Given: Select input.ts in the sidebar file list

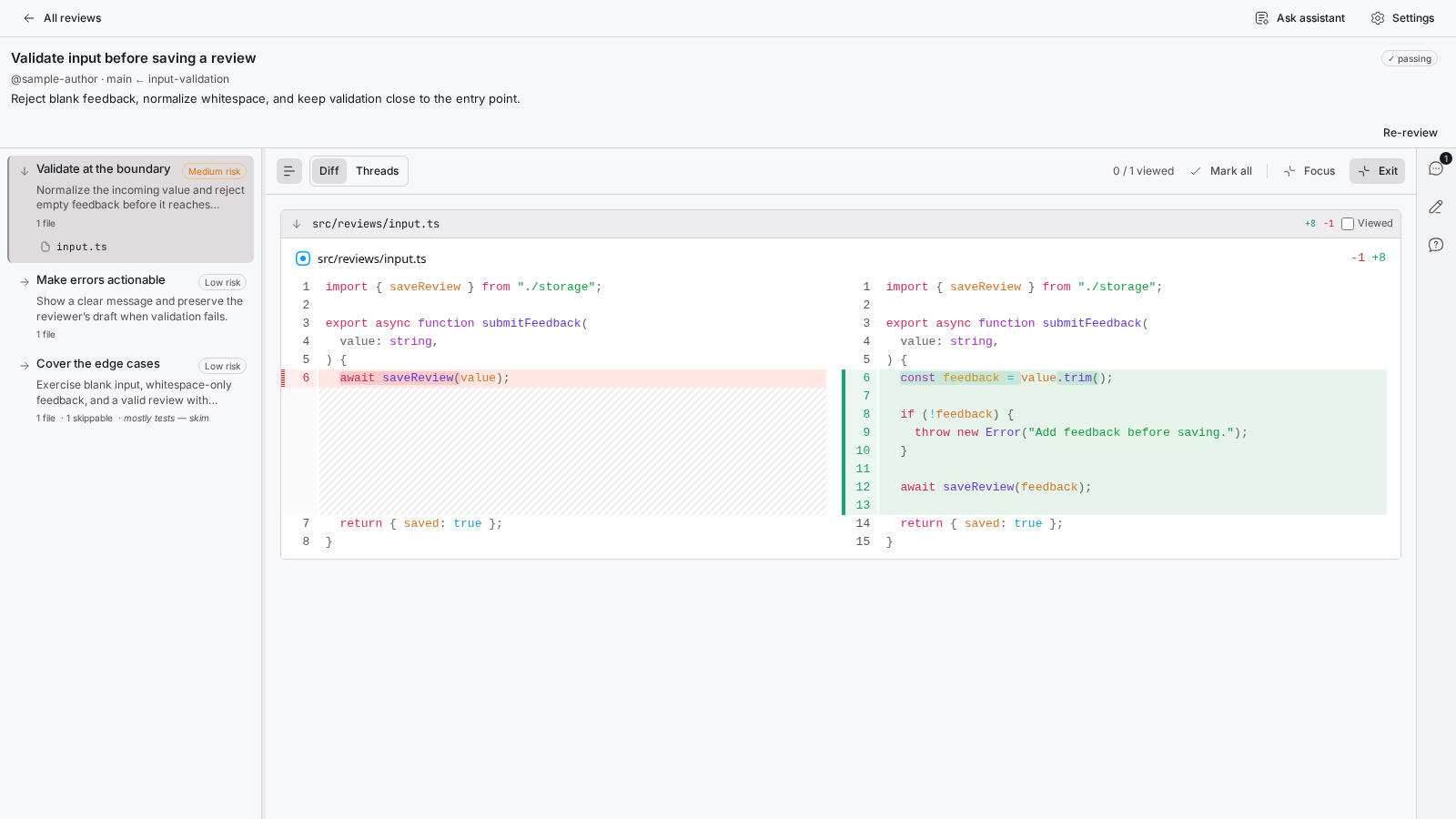Looking at the screenshot, I should 82,247.
